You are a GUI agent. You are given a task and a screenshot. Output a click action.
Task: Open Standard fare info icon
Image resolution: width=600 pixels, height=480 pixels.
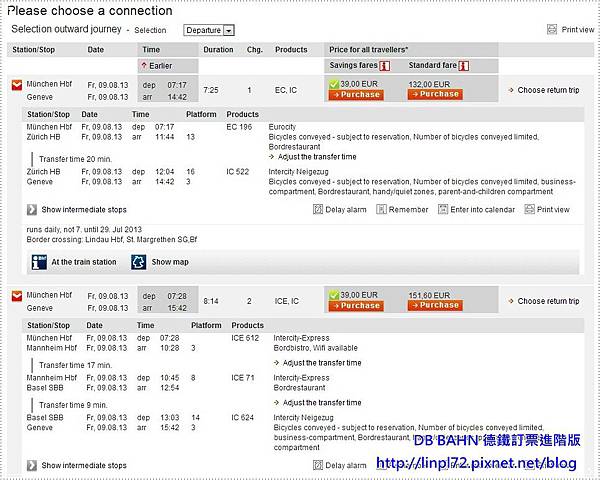click(463, 66)
